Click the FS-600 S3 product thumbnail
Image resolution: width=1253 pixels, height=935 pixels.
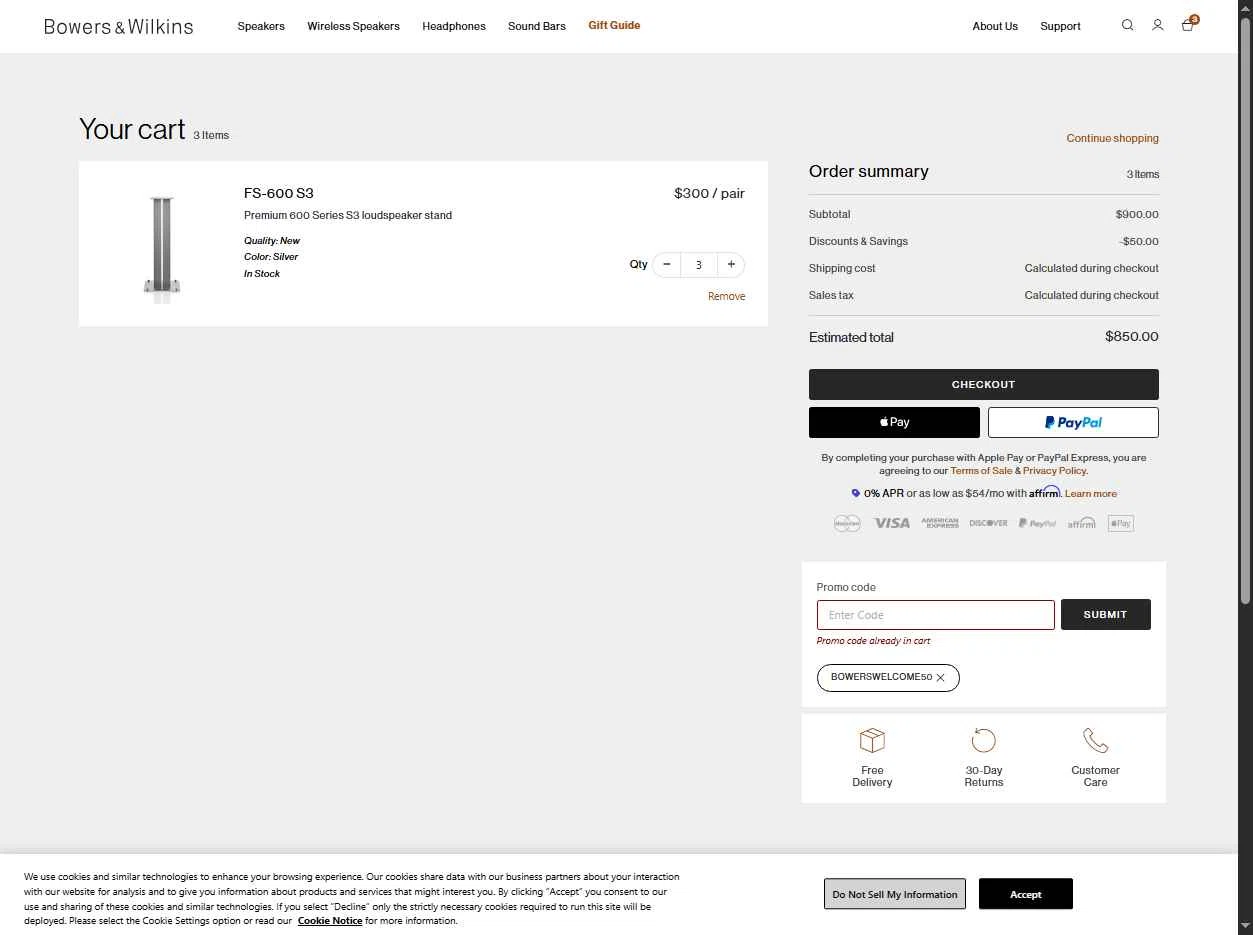[162, 247]
